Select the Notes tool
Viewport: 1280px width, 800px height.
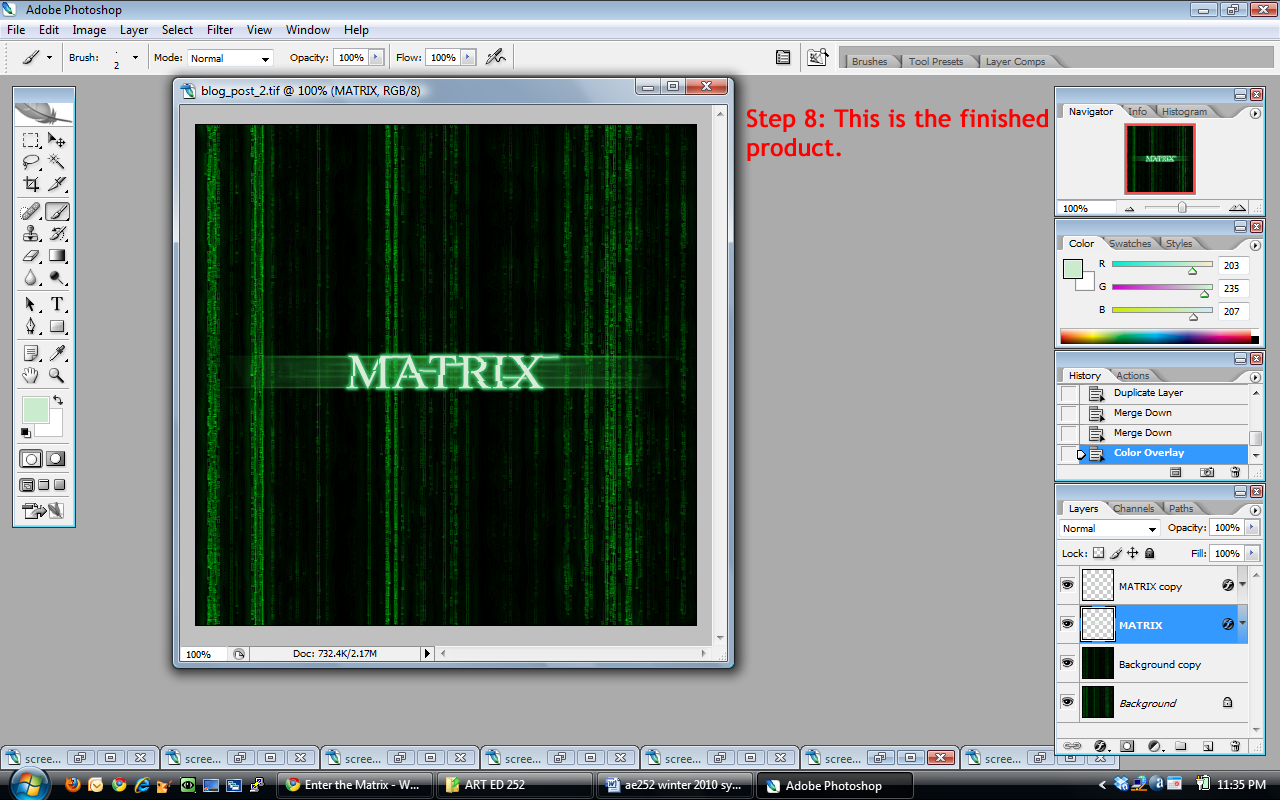tap(31, 353)
